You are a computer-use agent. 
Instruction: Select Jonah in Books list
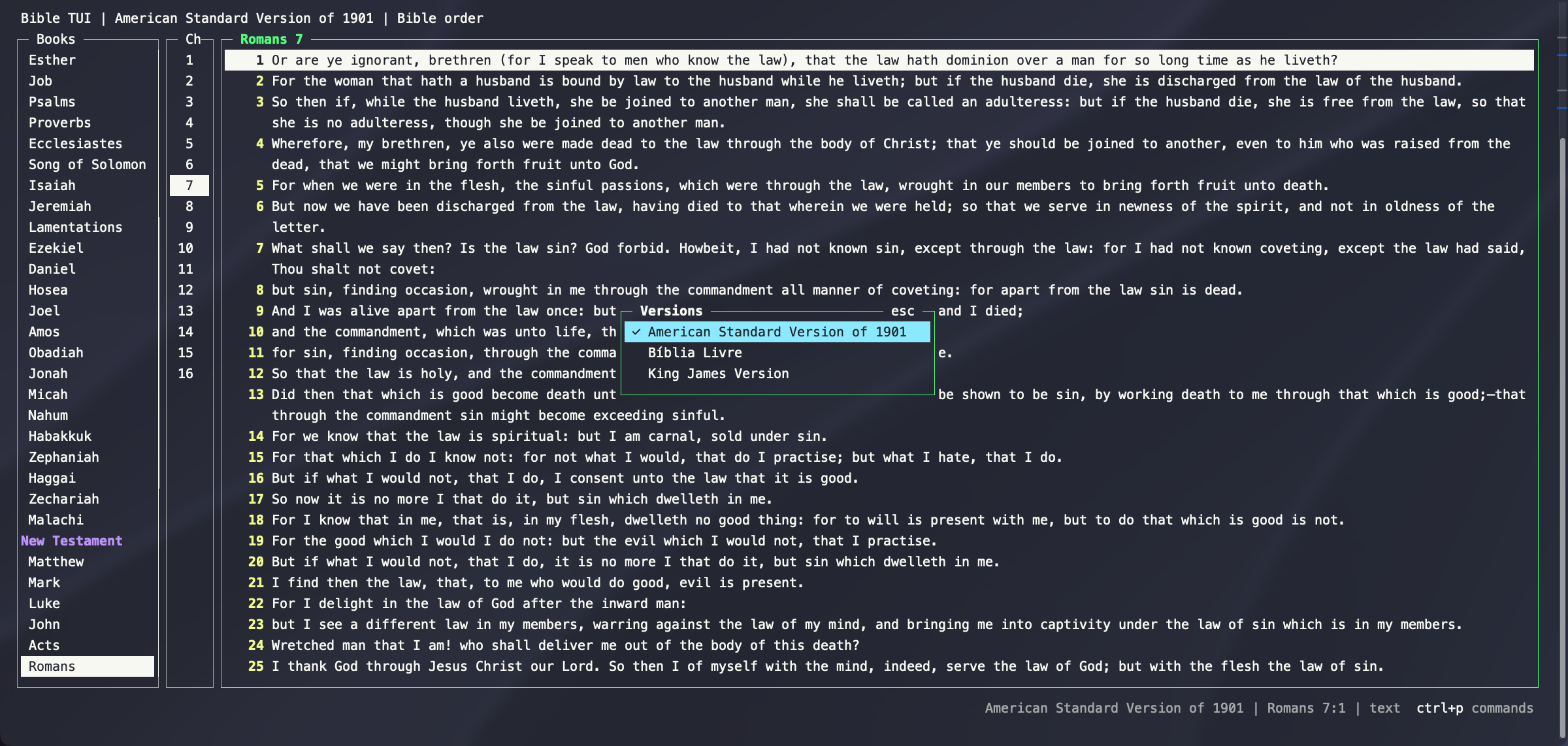point(88,374)
